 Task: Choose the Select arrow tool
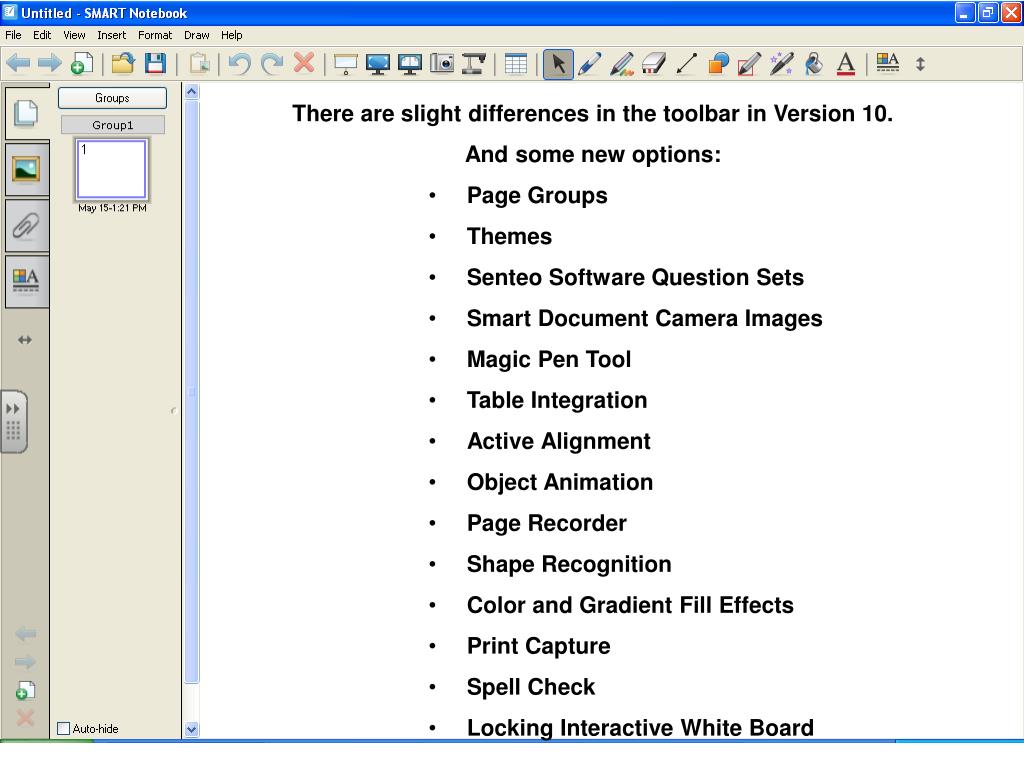click(x=558, y=64)
